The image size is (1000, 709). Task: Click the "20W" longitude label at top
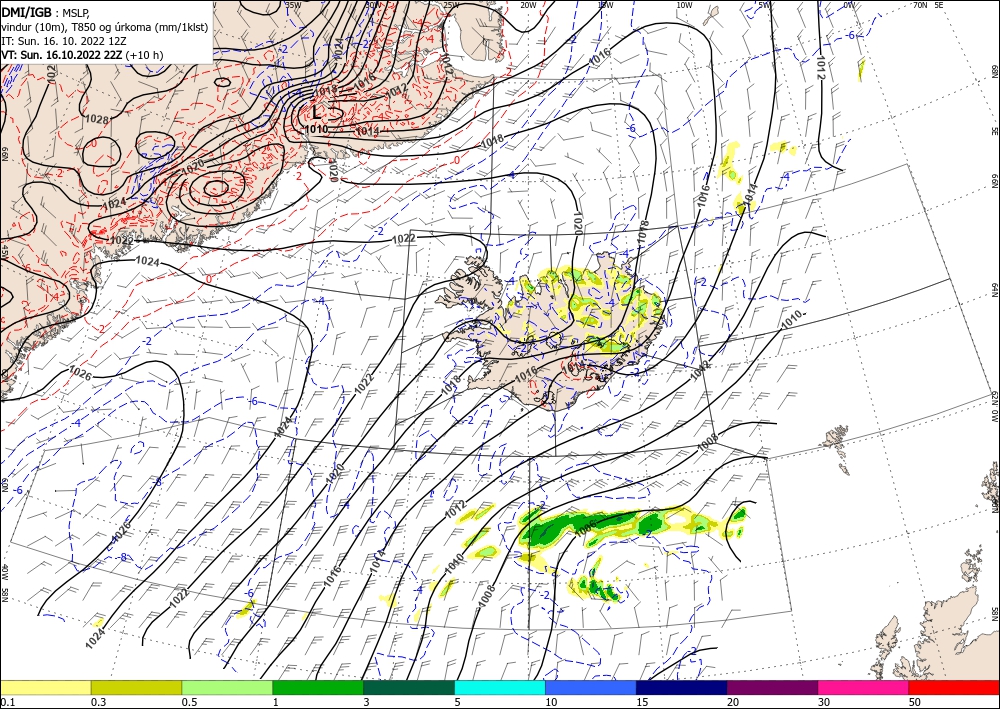pyautogui.click(x=528, y=5)
